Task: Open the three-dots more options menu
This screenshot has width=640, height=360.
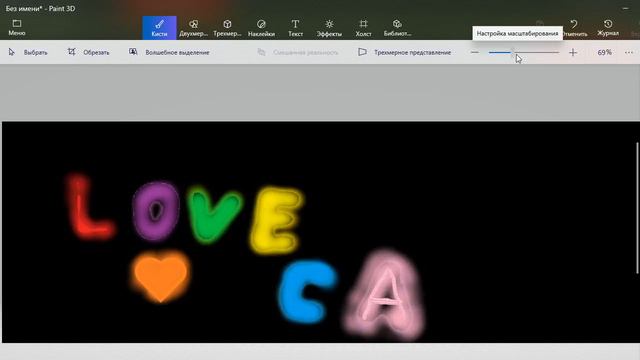Action: tap(629, 52)
